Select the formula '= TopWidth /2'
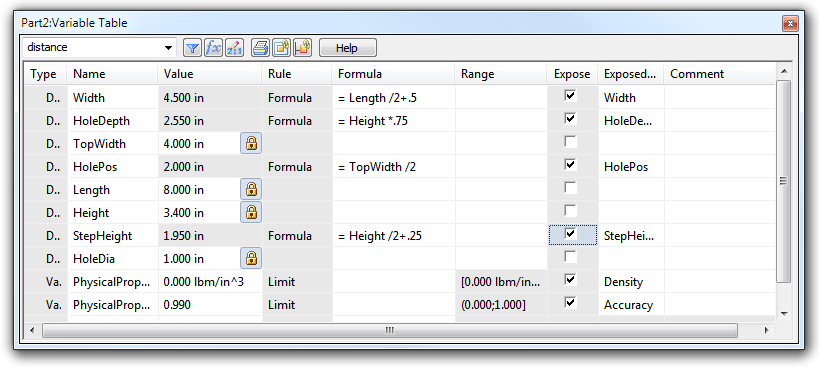The height and width of the screenshot is (368, 819). (377, 167)
